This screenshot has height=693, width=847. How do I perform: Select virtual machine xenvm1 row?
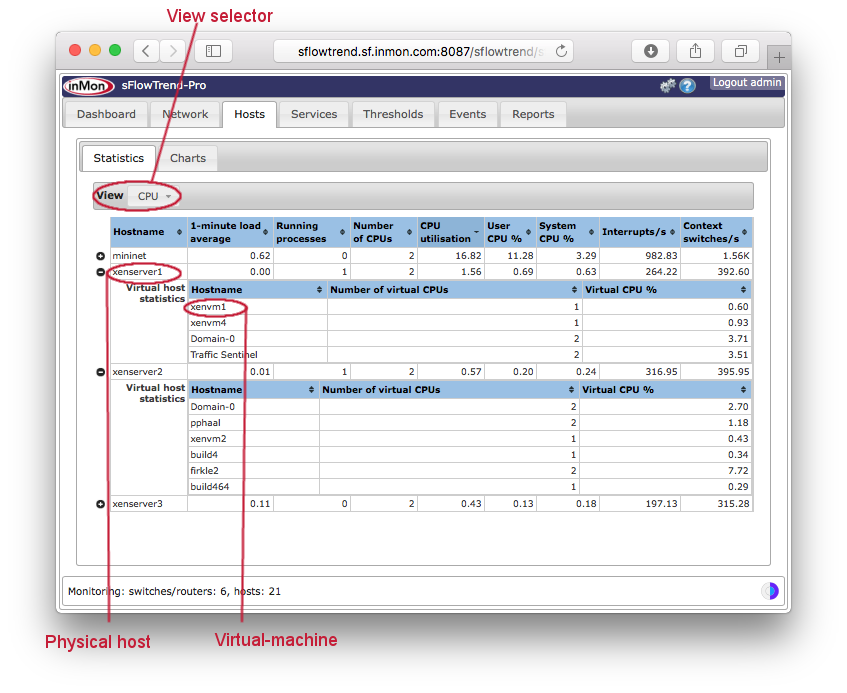[469, 307]
